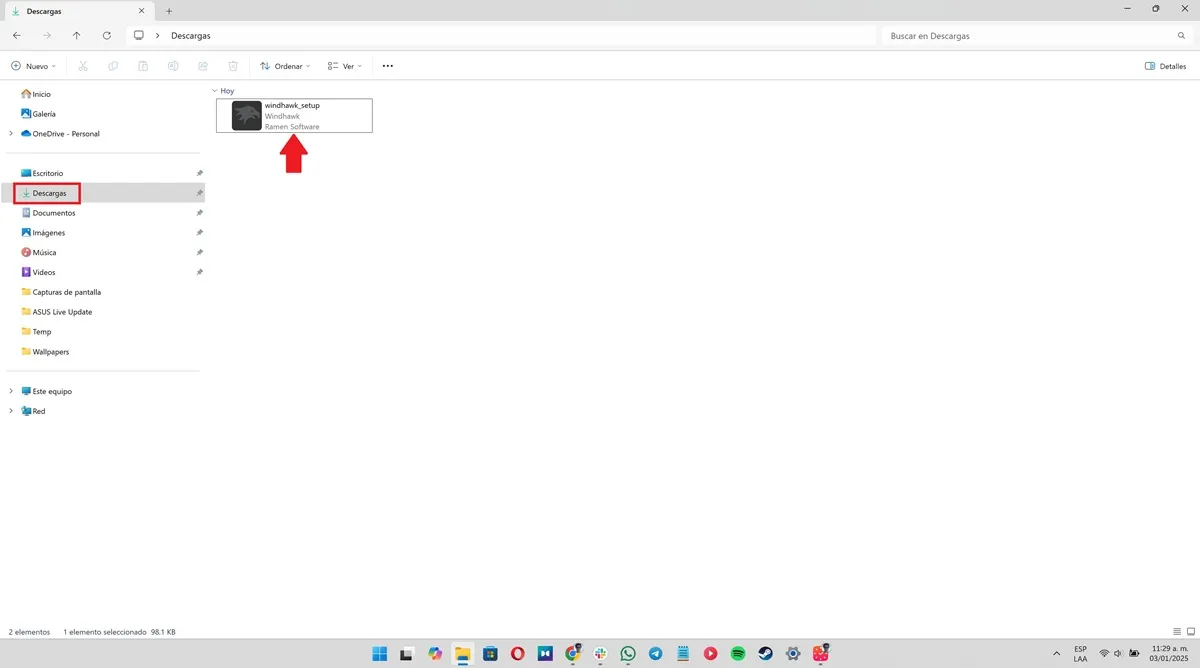Open the See more toolbar menu
This screenshot has height=668, width=1200.
pyautogui.click(x=387, y=66)
